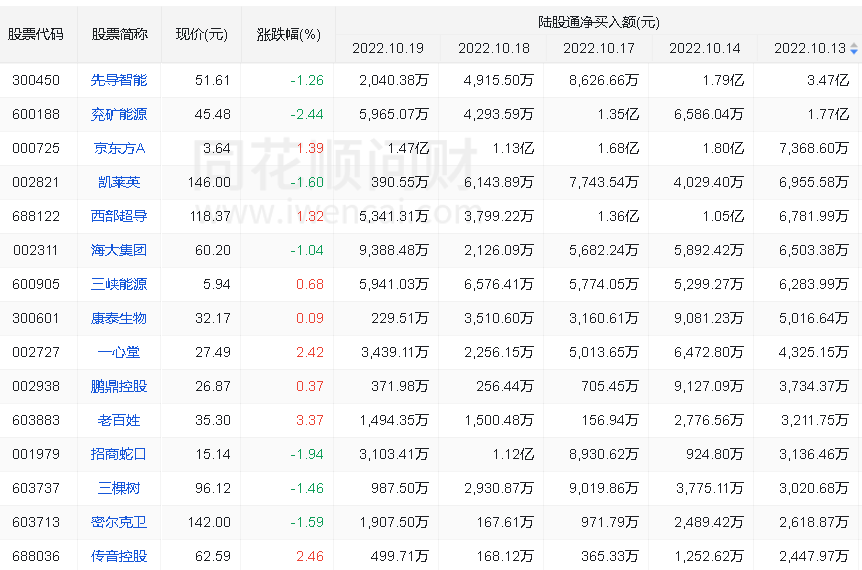
Task: Click net buy cell 2,447.97万
Action: tap(814, 556)
